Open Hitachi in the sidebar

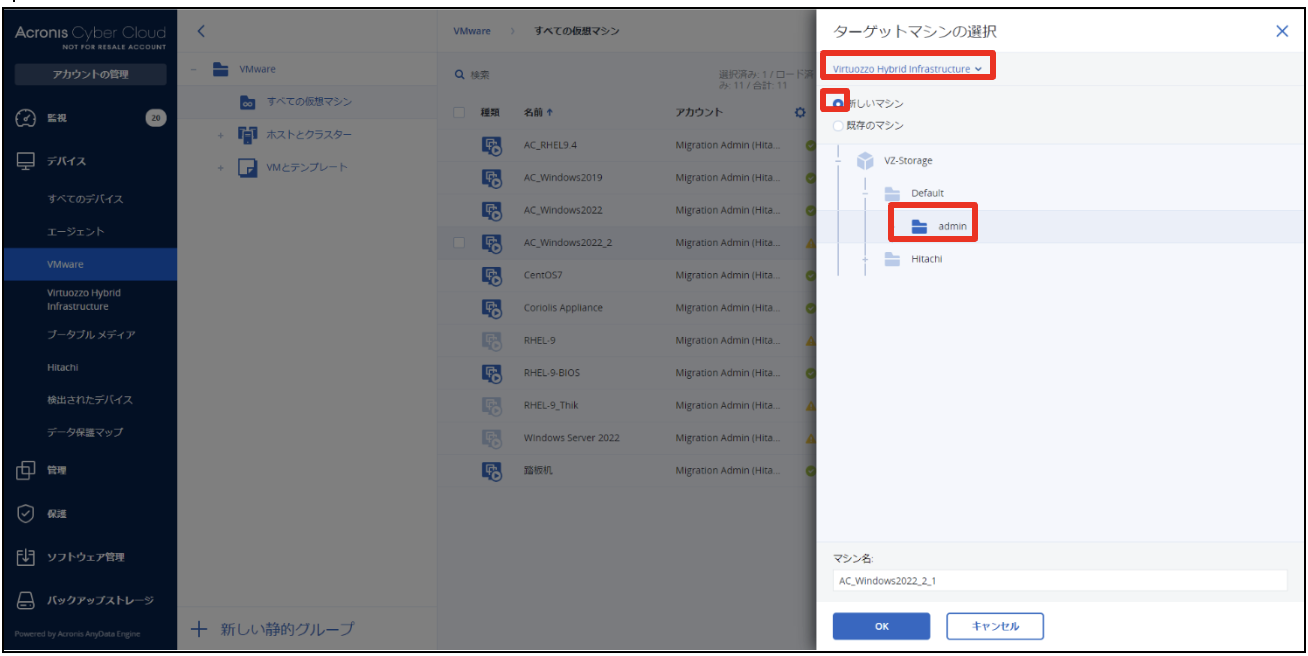(x=62, y=367)
